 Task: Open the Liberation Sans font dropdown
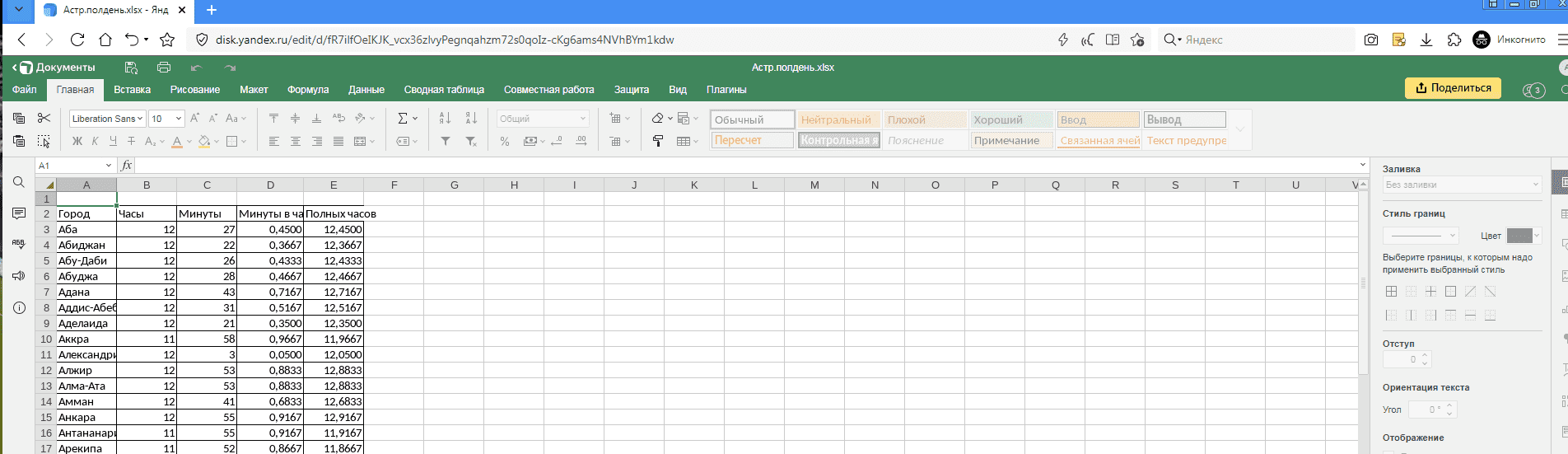[x=107, y=119]
